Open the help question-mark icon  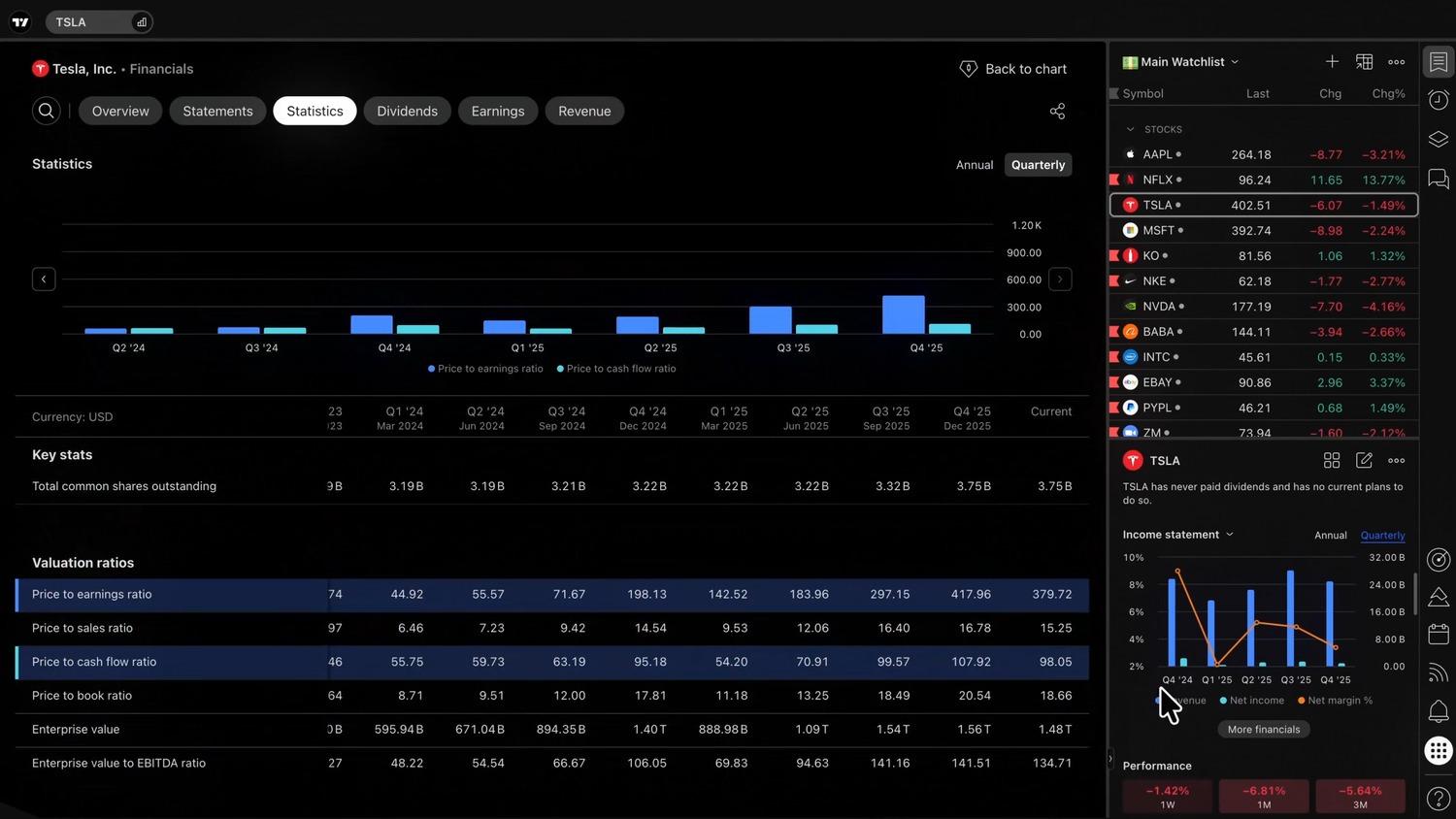click(1439, 799)
